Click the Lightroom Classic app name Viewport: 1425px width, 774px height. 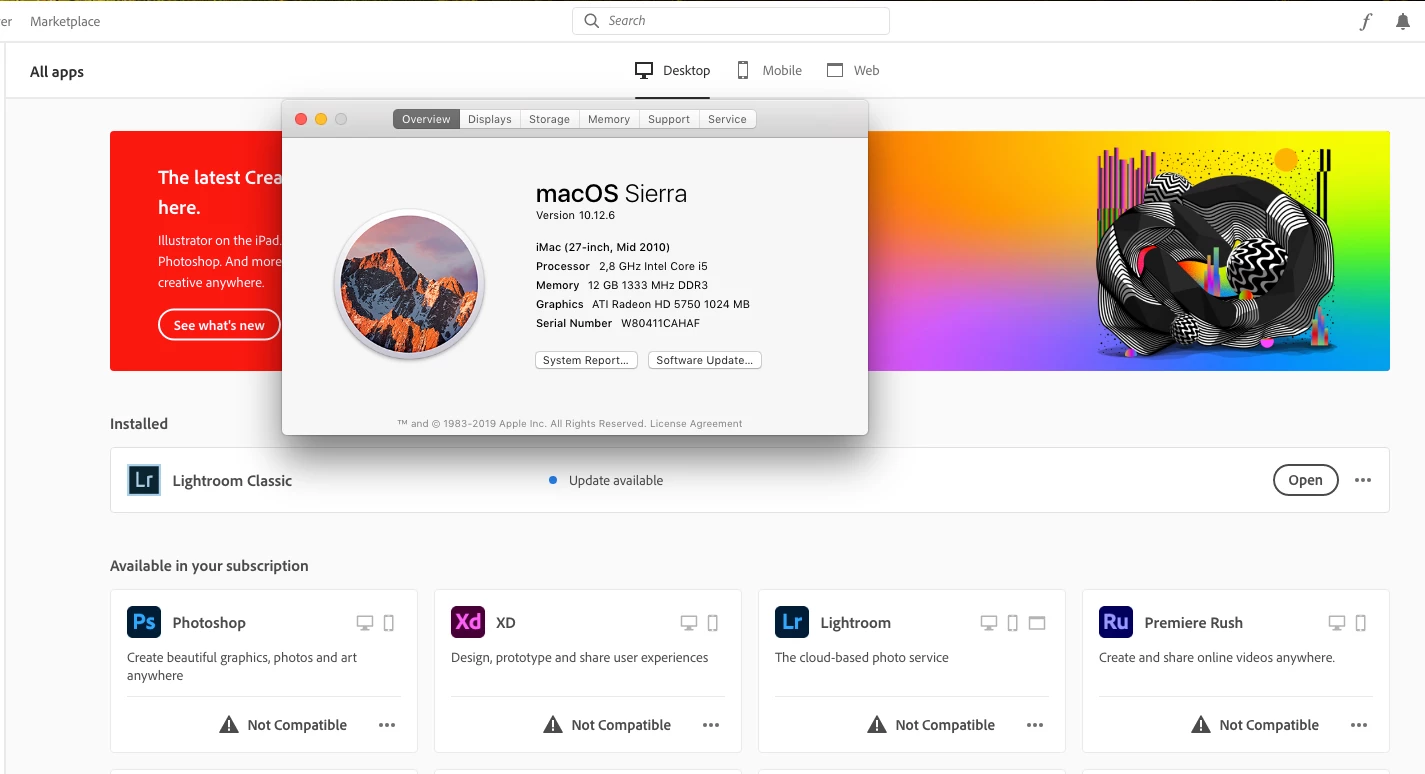click(x=232, y=480)
